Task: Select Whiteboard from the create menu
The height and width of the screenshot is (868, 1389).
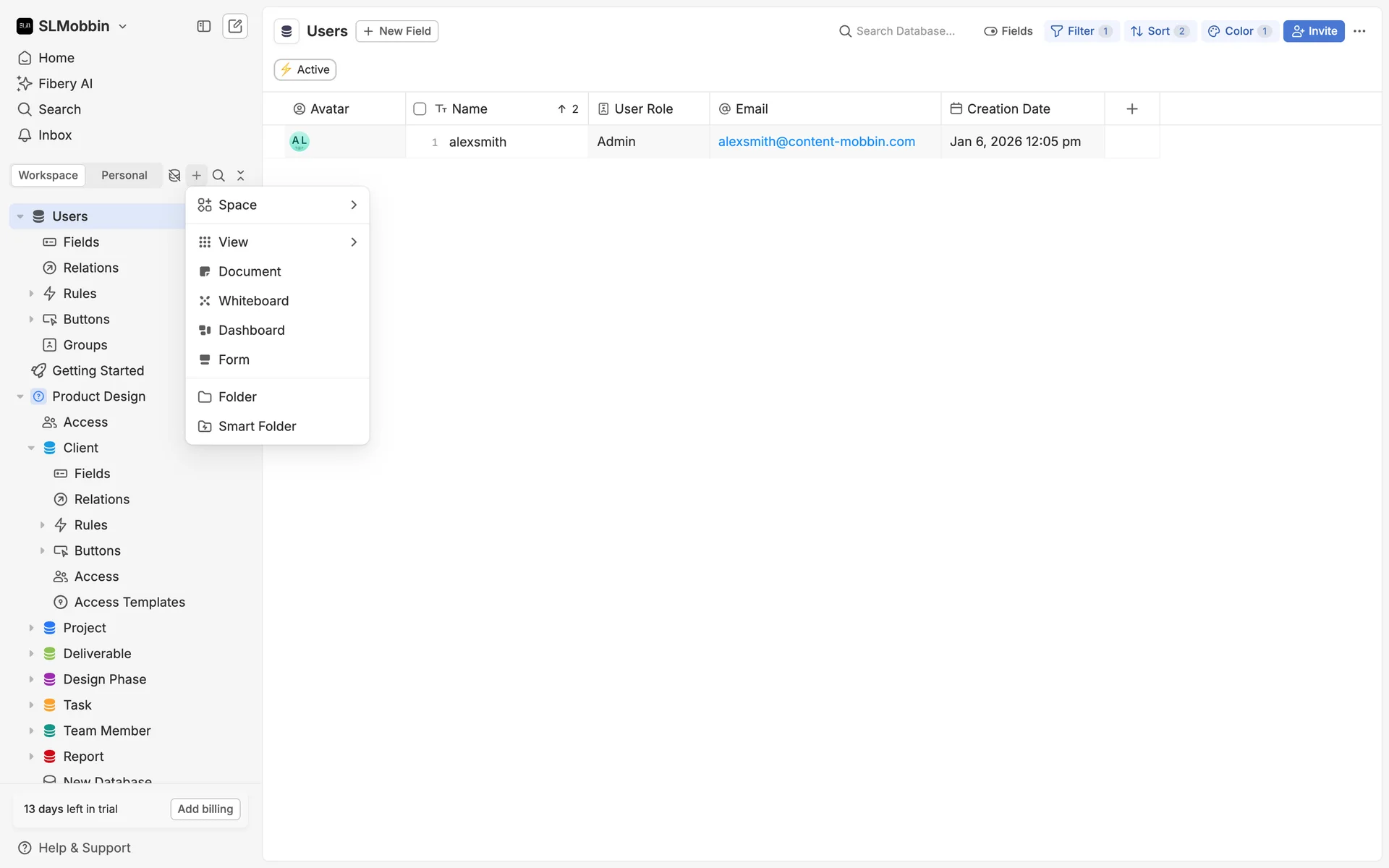Action: click(253, 301)
